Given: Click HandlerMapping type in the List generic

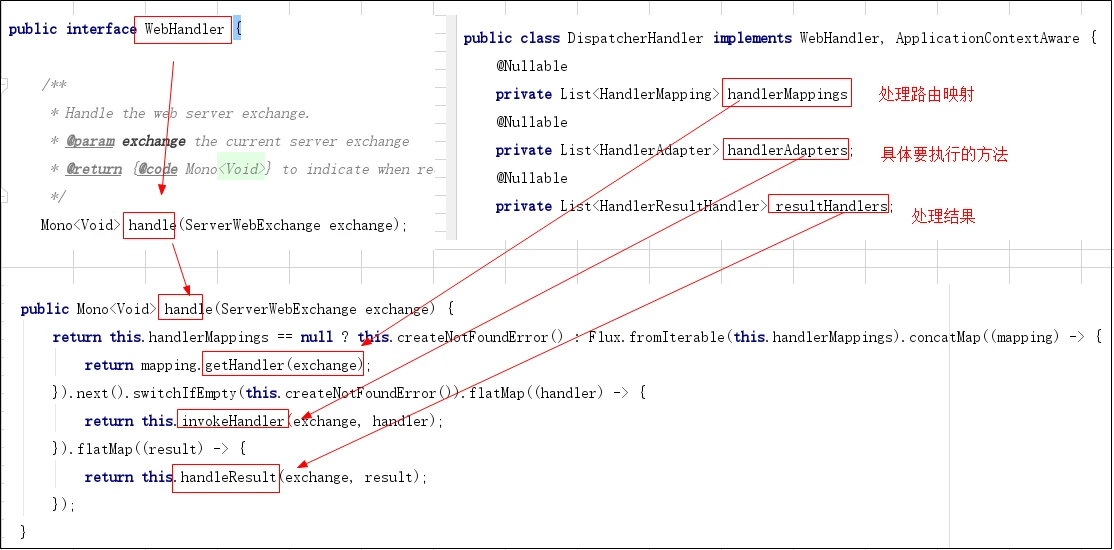Looking at the screenshot, I should tap(655, 94).
